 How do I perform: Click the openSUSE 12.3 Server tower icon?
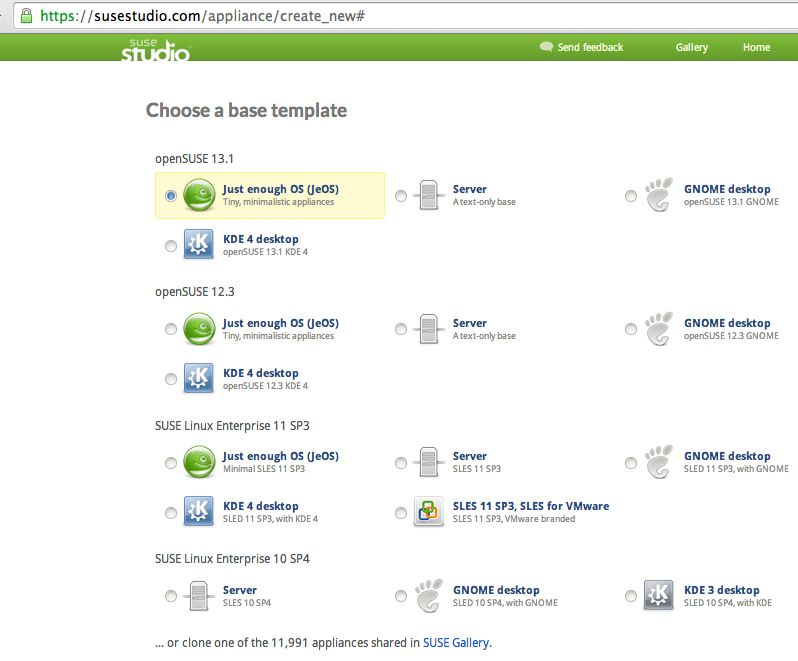[x=429, y=329]
